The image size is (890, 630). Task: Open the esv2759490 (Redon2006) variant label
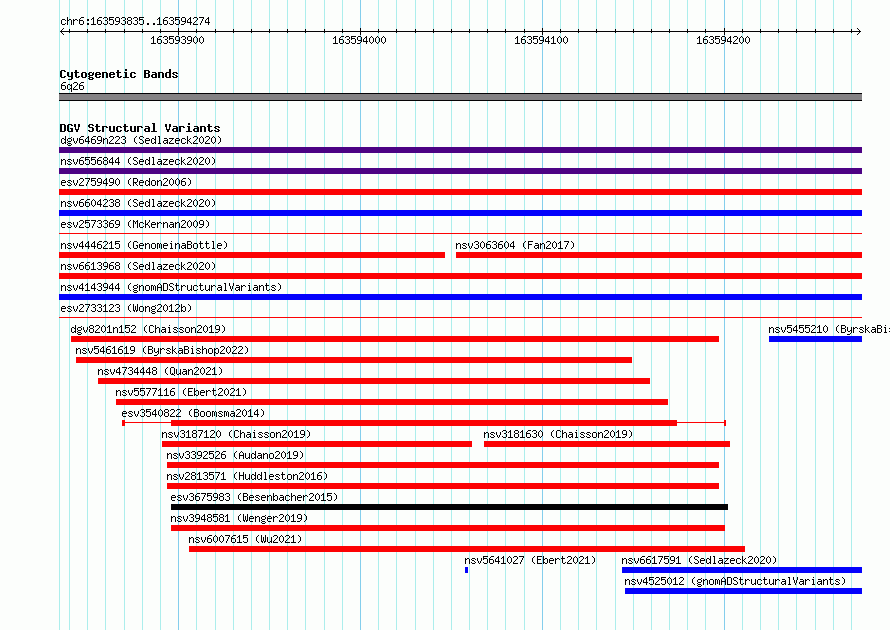tap(126, 182)
